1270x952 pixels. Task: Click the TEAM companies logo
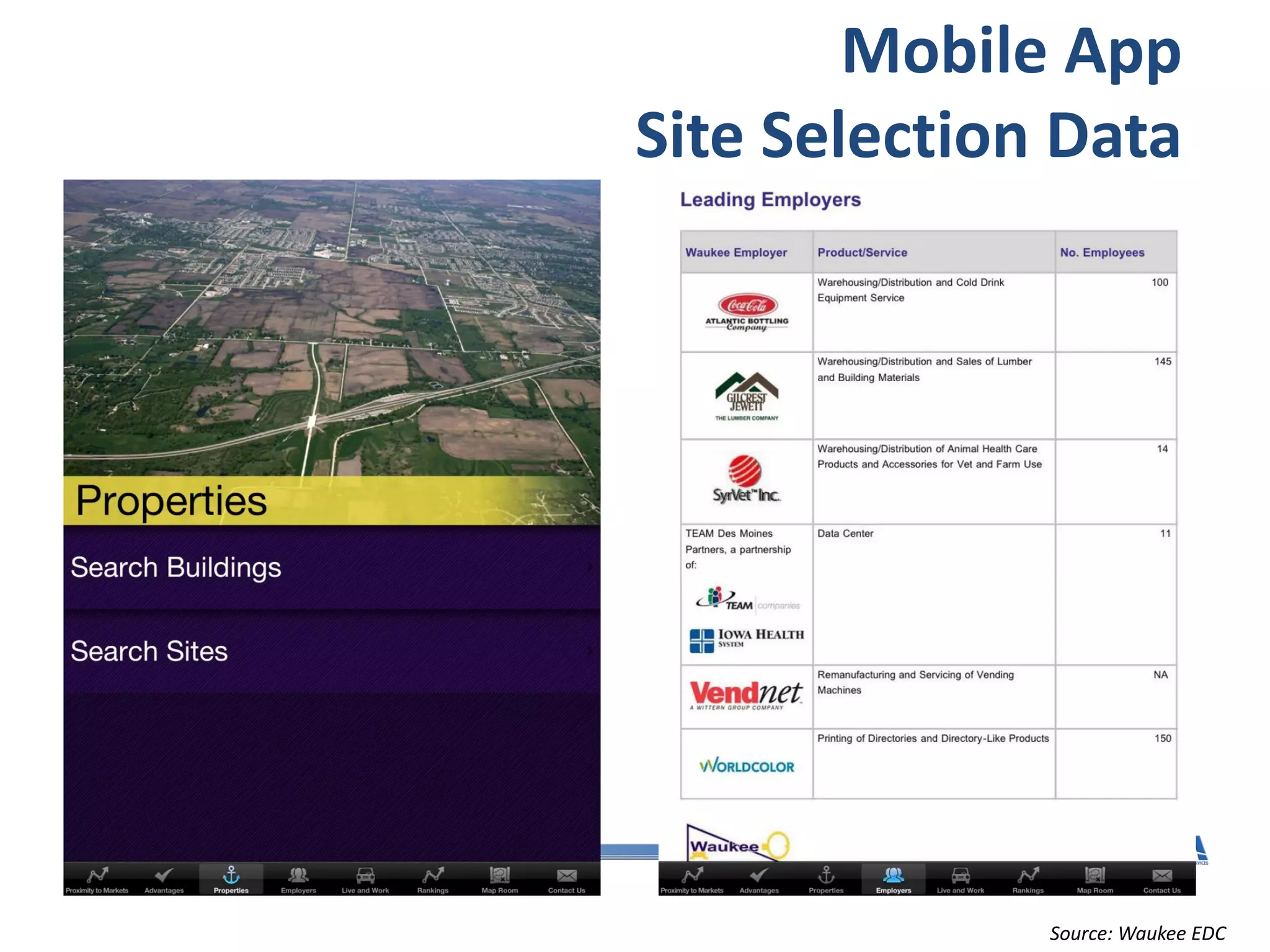click(748, 599)
